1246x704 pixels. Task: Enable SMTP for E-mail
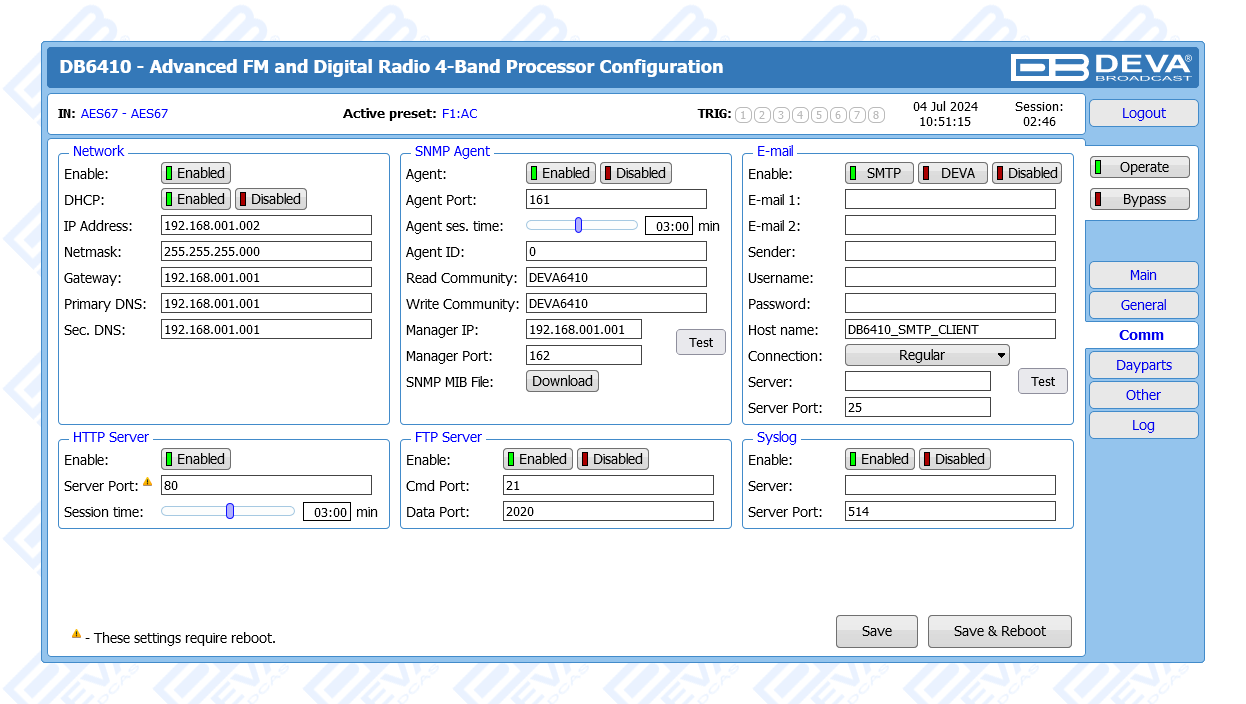[879, 173]
